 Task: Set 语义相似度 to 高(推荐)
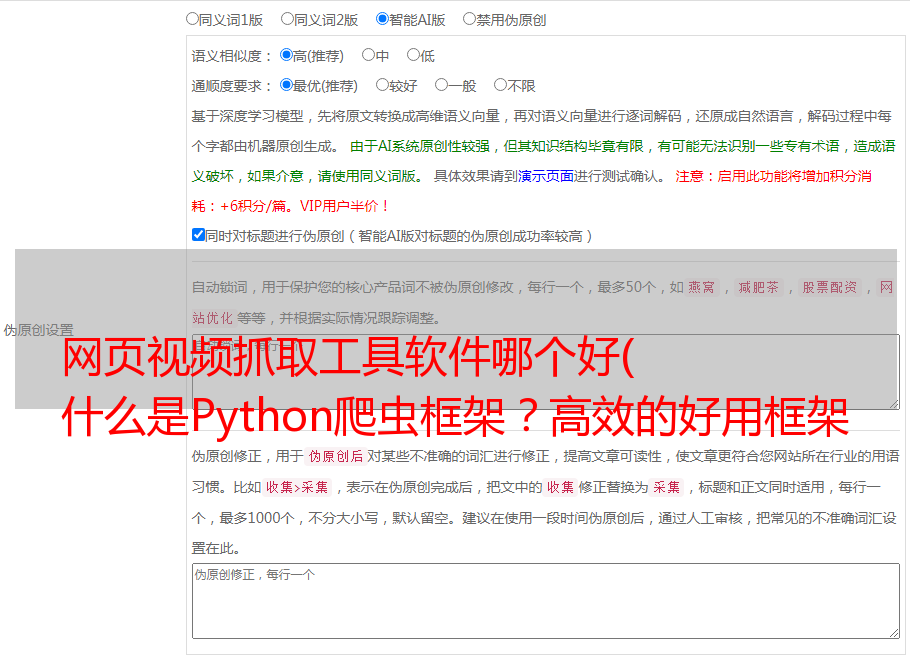point(286,55)
